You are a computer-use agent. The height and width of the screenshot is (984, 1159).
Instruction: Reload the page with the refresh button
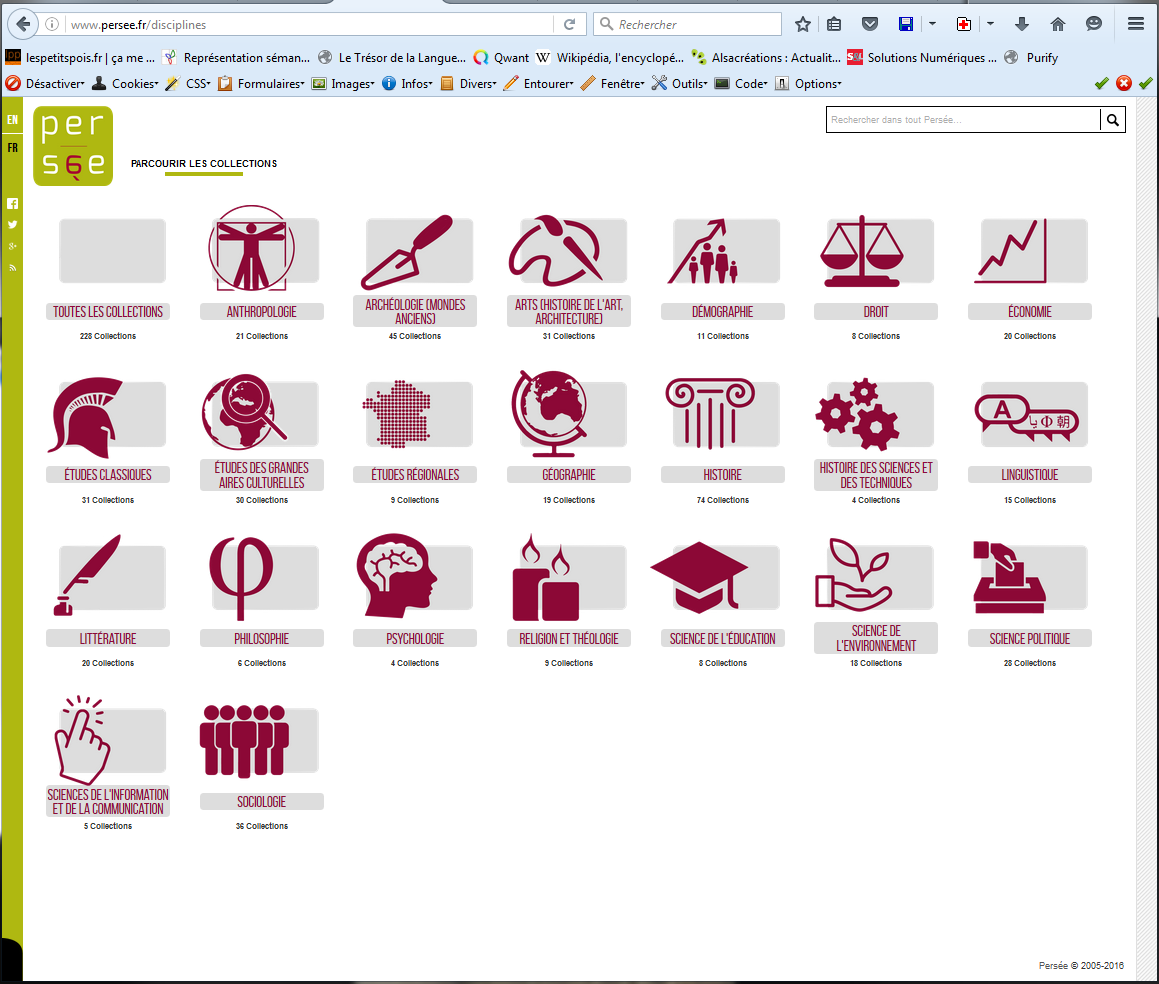pos(569,24)
